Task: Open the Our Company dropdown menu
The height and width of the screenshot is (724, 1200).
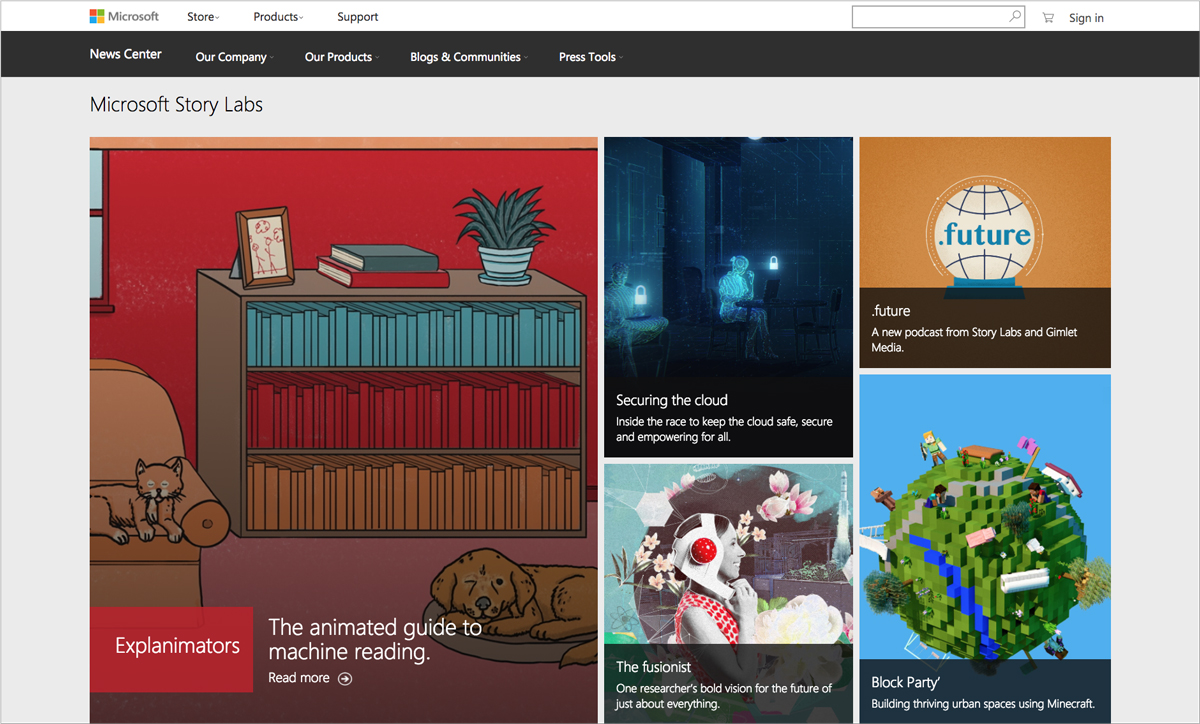Action: (234, 57)
